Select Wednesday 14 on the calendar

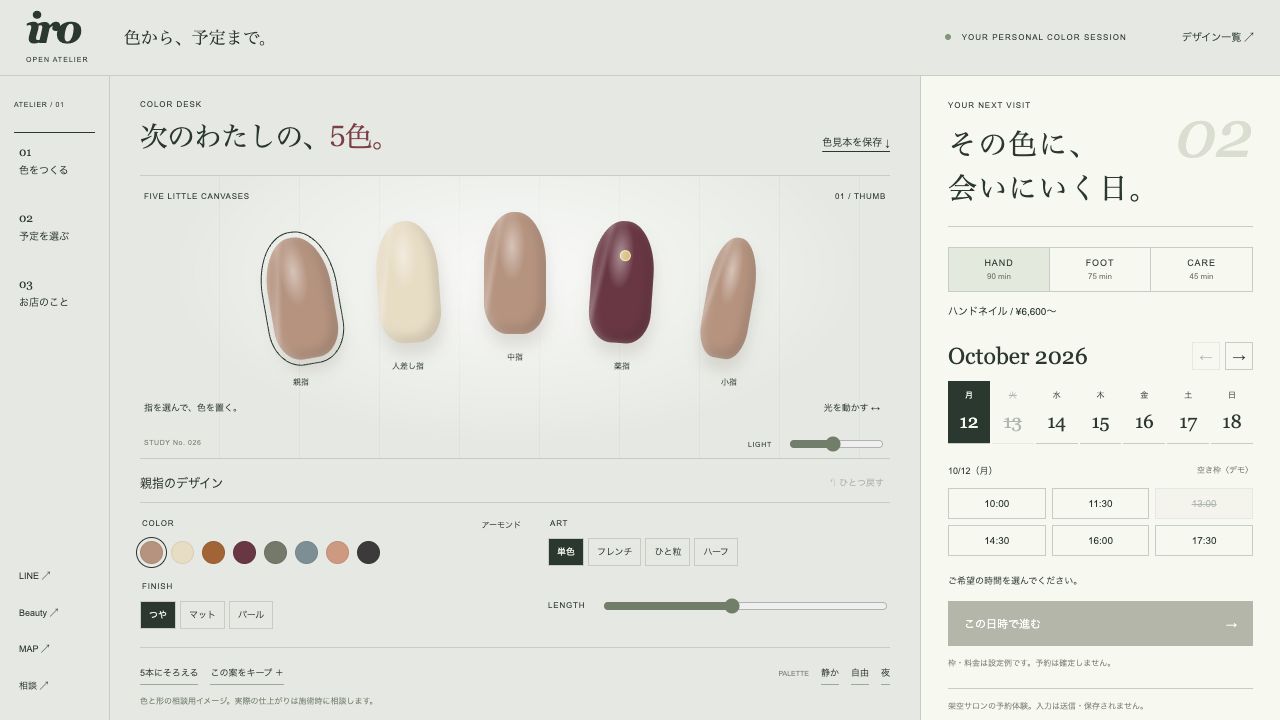[x=1056, y=412]
